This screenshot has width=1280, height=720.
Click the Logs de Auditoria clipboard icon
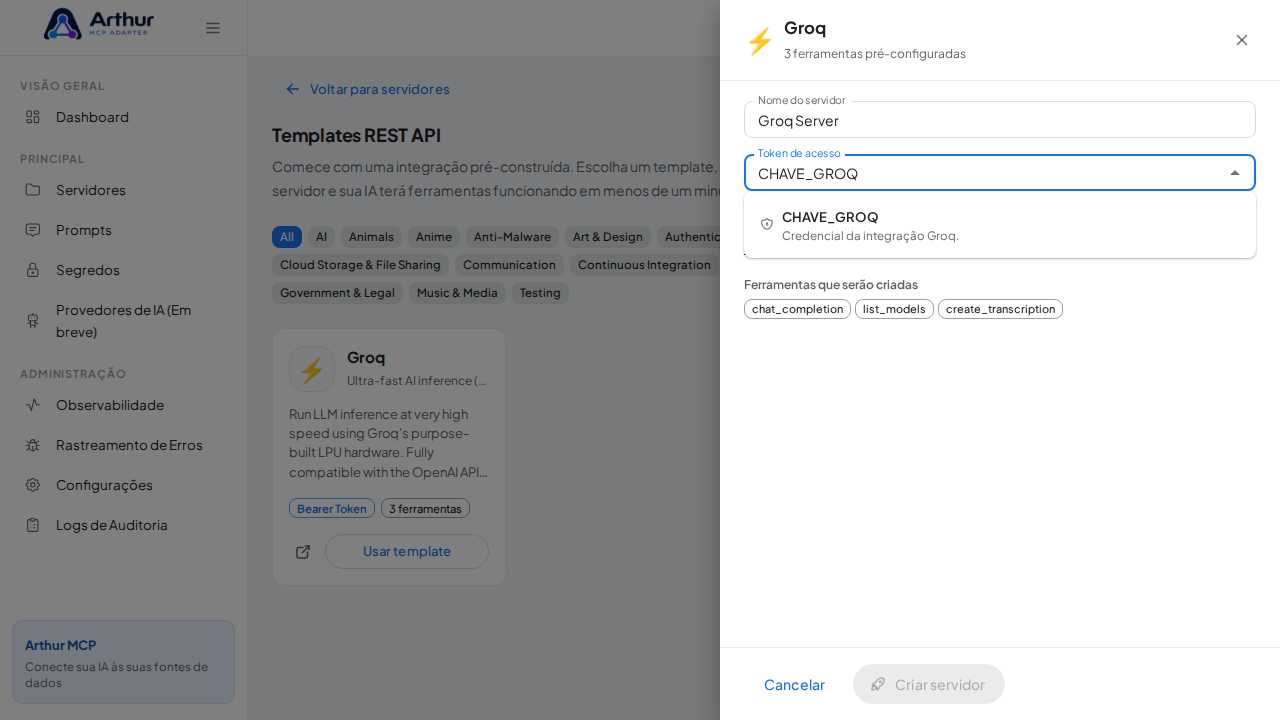tap(33, 525)
